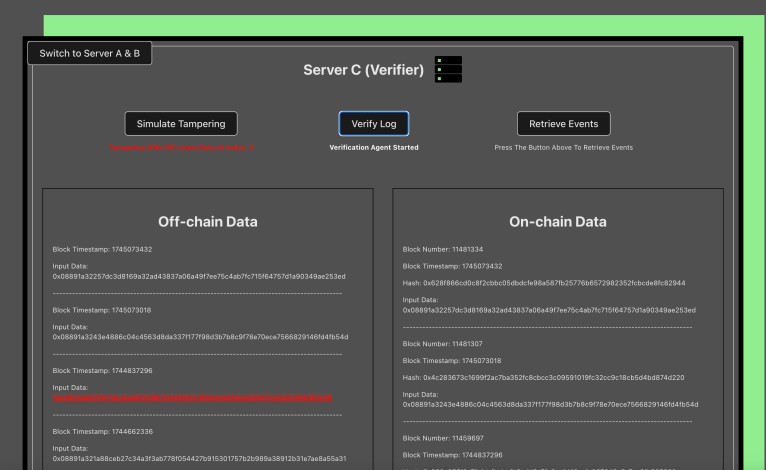
Task: Click the retrieve events hint text
Action: (x=563, y=147)
